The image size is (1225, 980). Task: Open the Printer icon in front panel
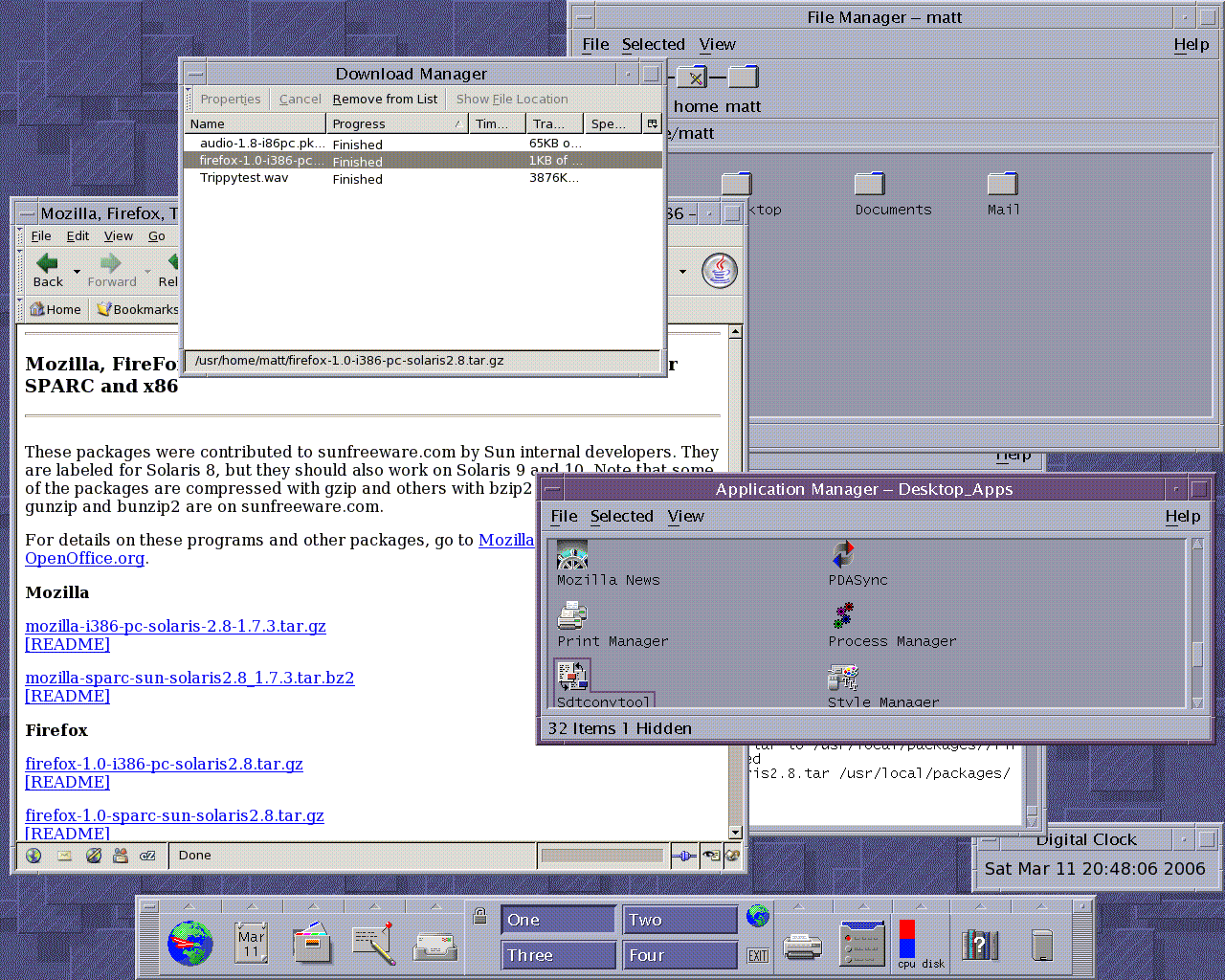(x=802, y=946)
